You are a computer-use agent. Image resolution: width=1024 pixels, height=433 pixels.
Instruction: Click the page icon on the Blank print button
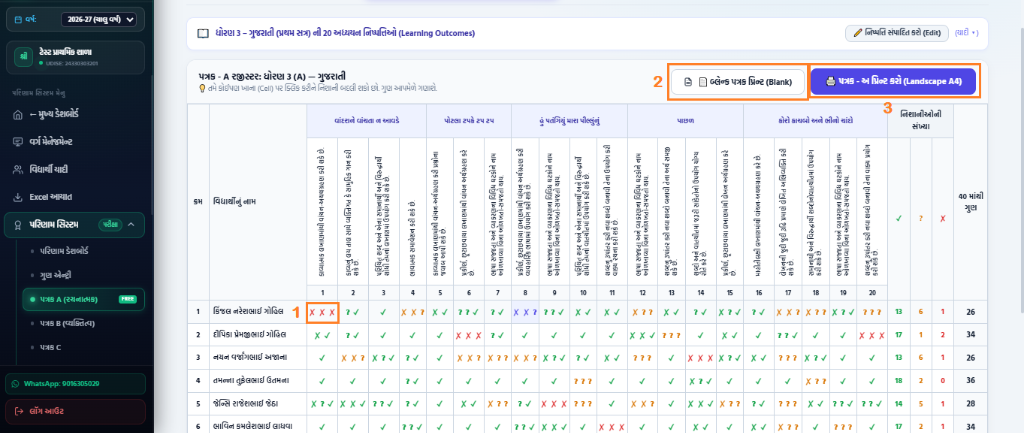pyautogui.click(x=687, y=82)
